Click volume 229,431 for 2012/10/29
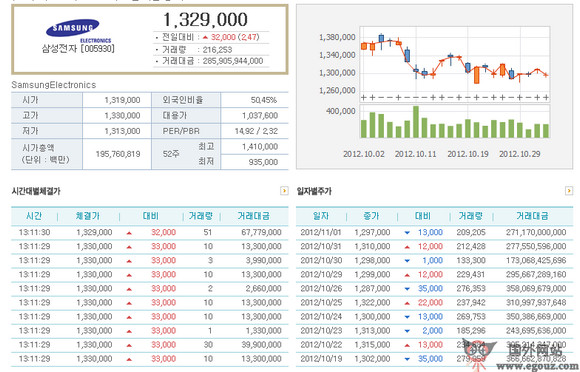Screen dimensions: 580x372 tap(471, 274)
